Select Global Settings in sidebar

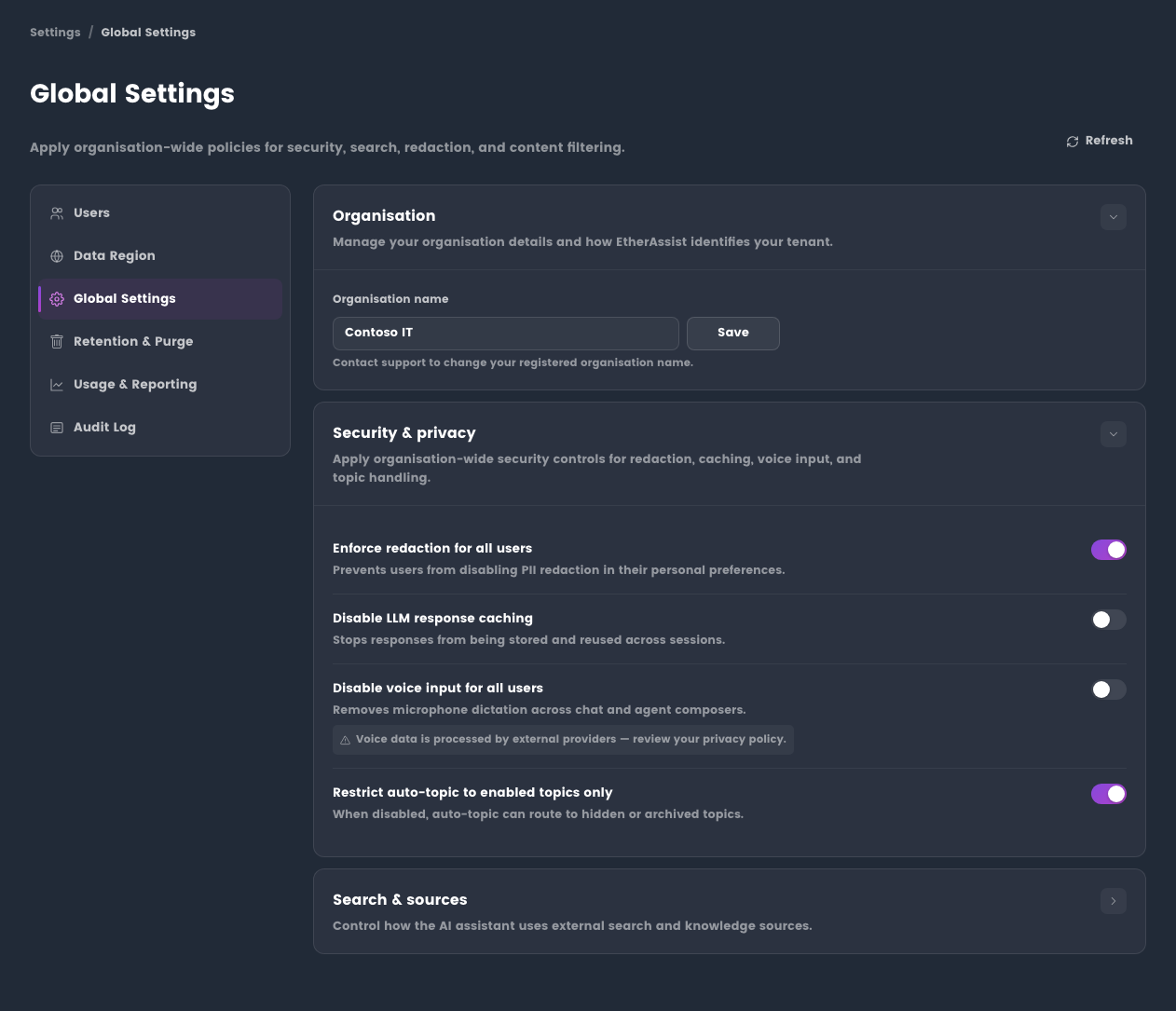click(x=160, y=299)
